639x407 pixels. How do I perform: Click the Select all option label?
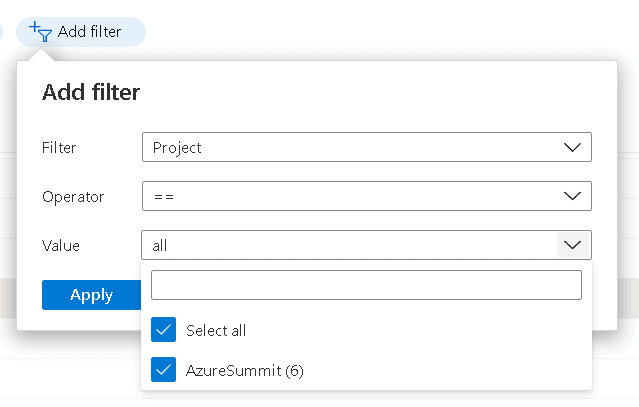tap(216, 330)
